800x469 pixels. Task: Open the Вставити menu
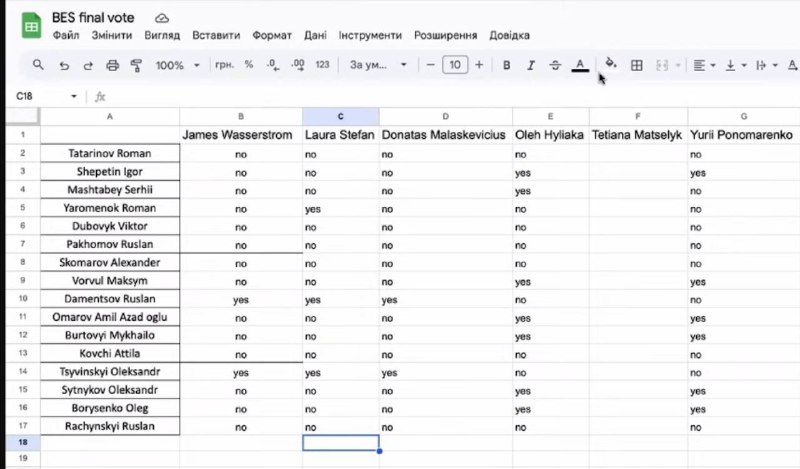click(216, 35)
